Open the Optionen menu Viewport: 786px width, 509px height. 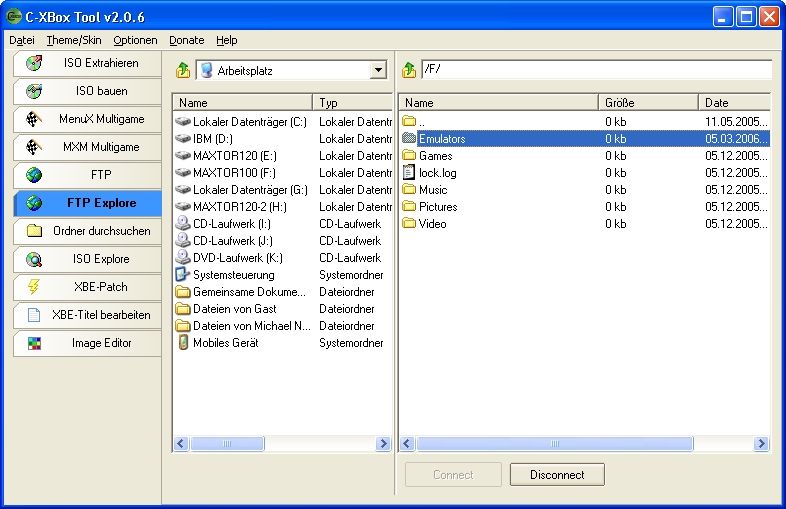(135, 40)
